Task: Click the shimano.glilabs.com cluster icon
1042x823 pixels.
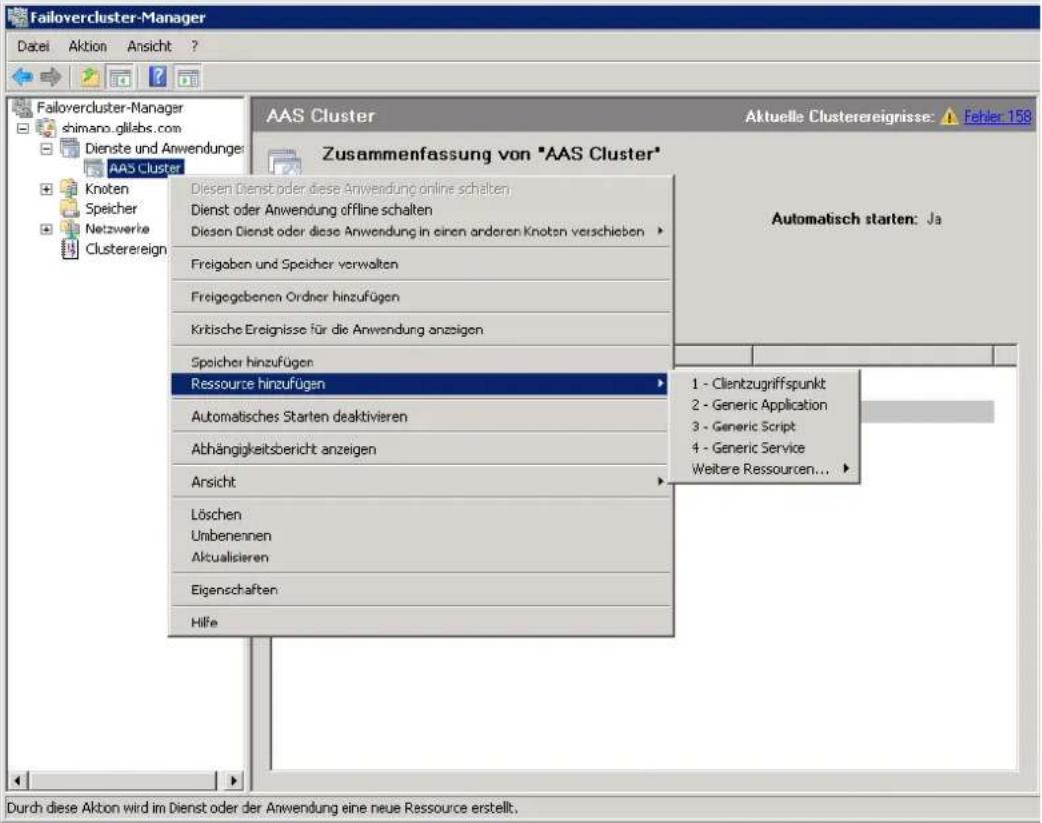Action: click(45, 128)
